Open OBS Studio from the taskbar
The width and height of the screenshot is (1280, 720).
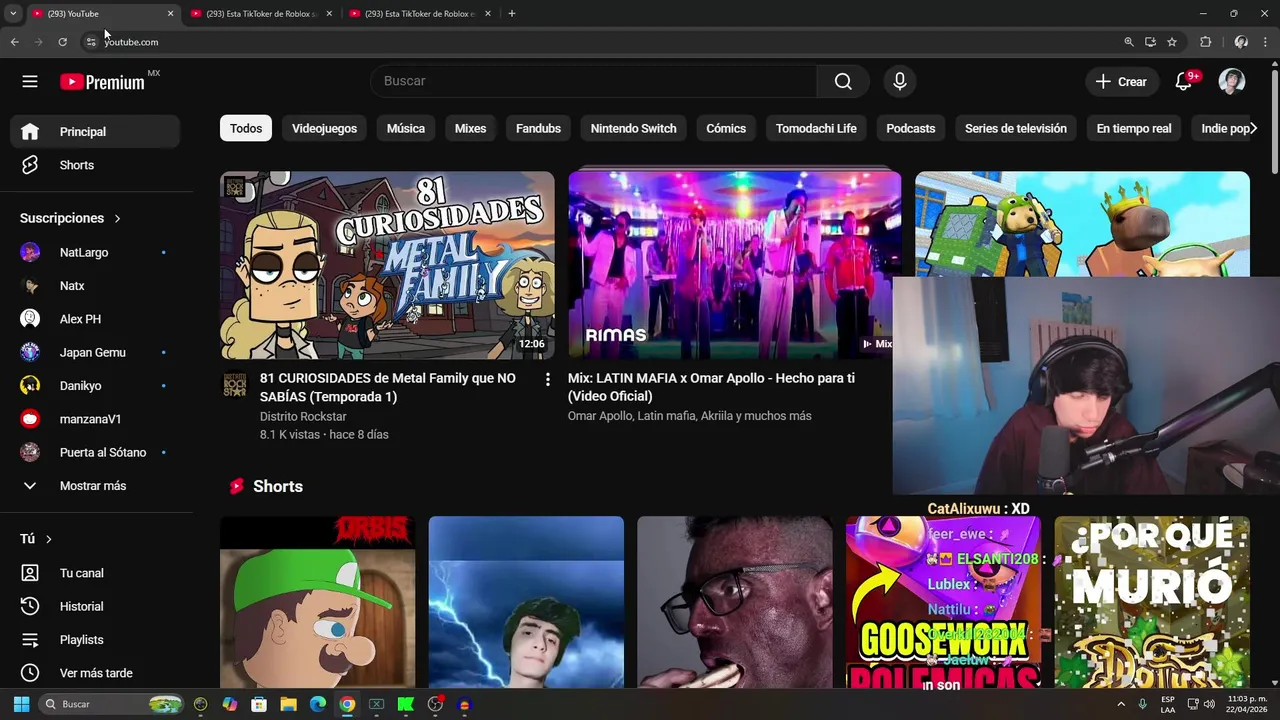tap(435, 704)
